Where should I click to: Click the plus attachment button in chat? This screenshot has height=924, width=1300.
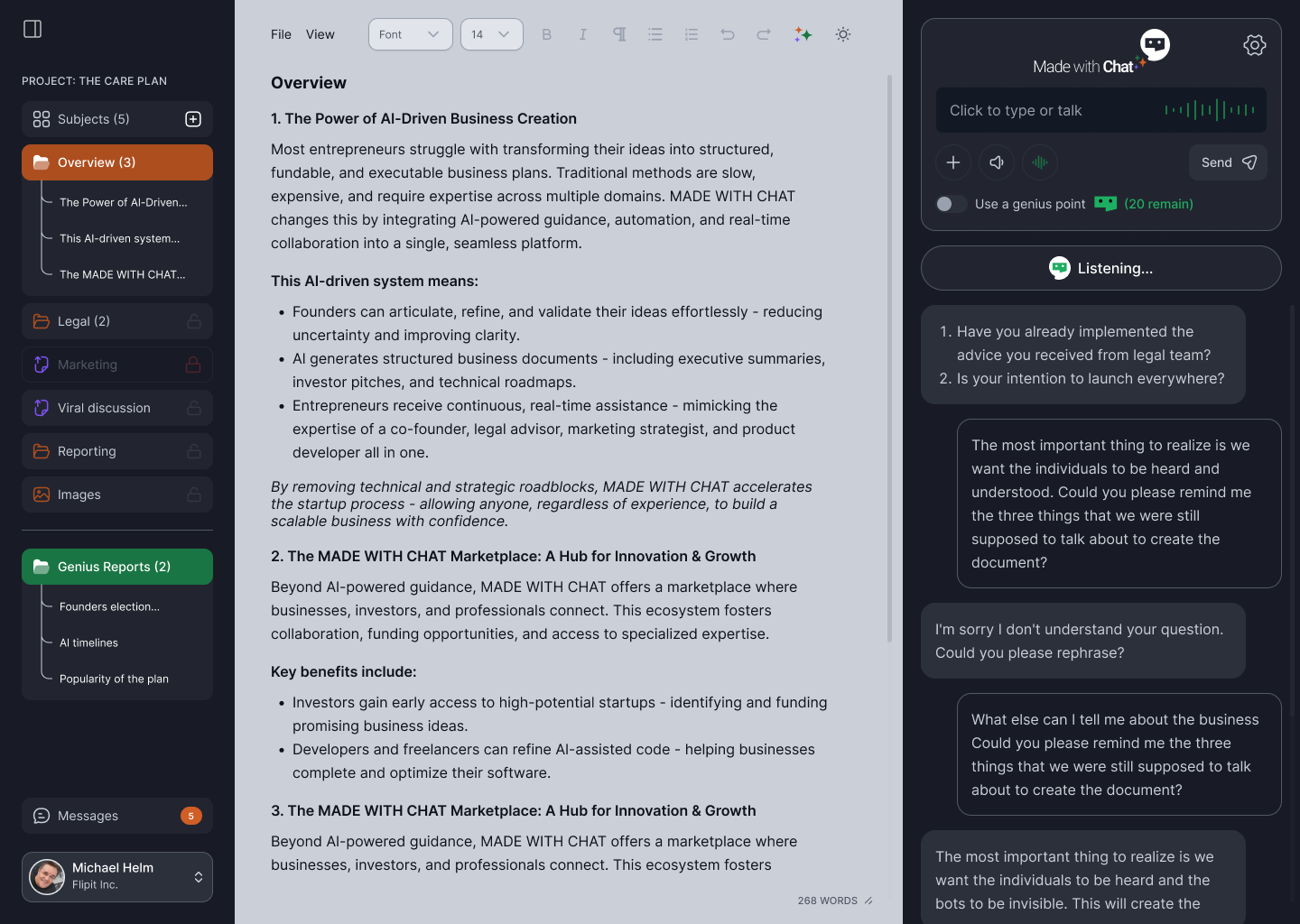953,162
